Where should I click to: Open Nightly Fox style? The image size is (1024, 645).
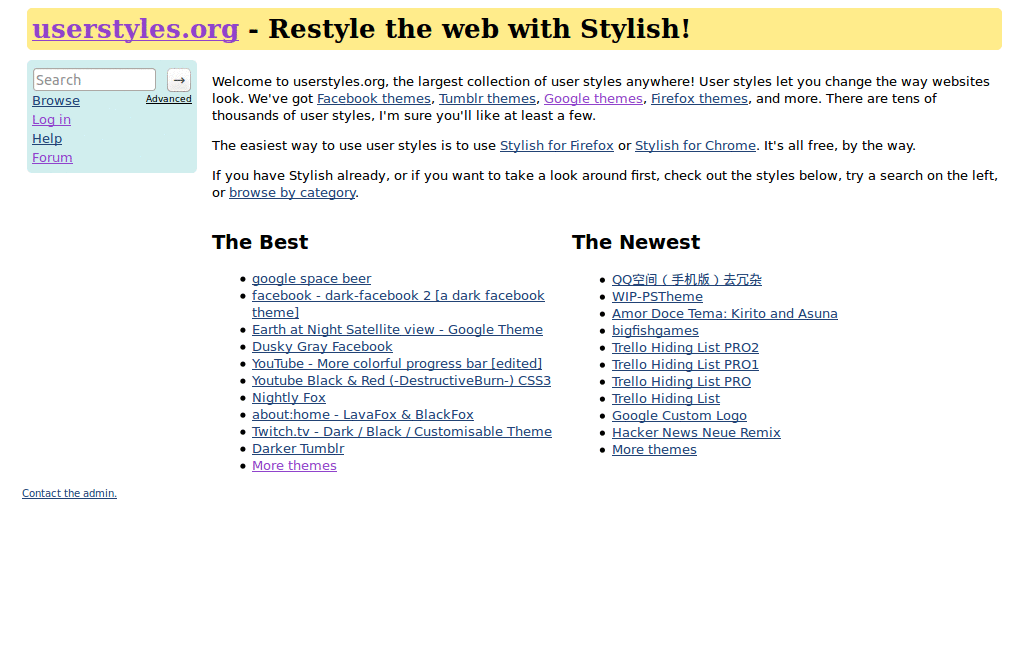tap(289, 398)
